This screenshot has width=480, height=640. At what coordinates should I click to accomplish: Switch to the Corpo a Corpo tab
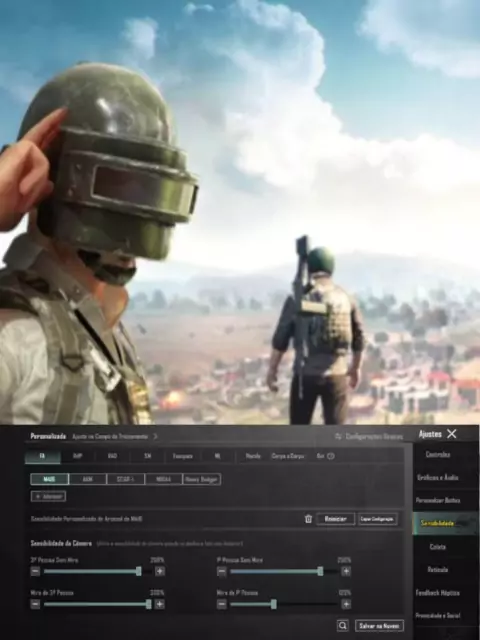click(x=288, y=456)
